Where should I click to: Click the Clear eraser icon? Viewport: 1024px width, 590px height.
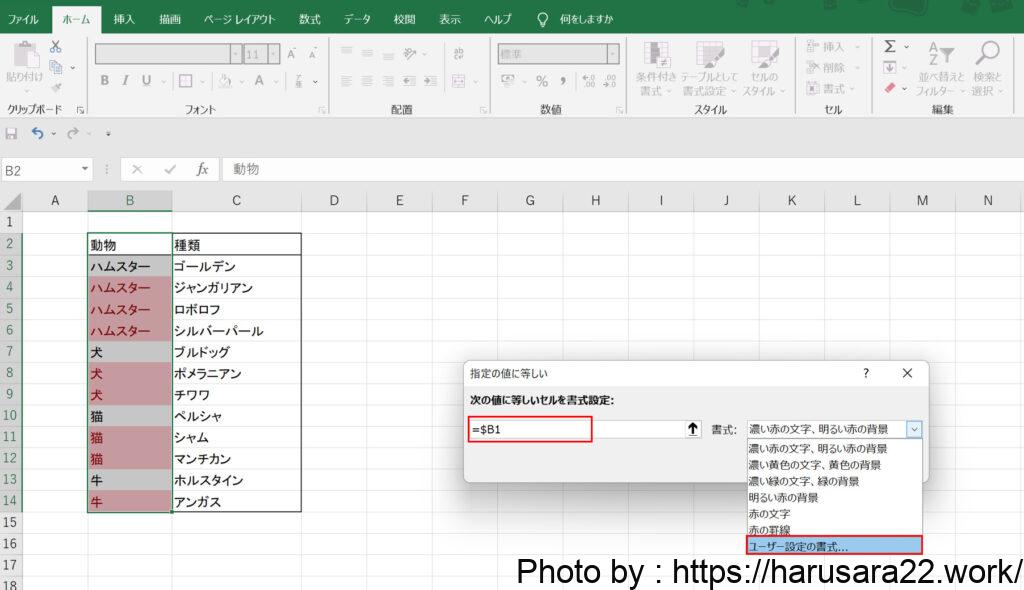coord(889,88)
